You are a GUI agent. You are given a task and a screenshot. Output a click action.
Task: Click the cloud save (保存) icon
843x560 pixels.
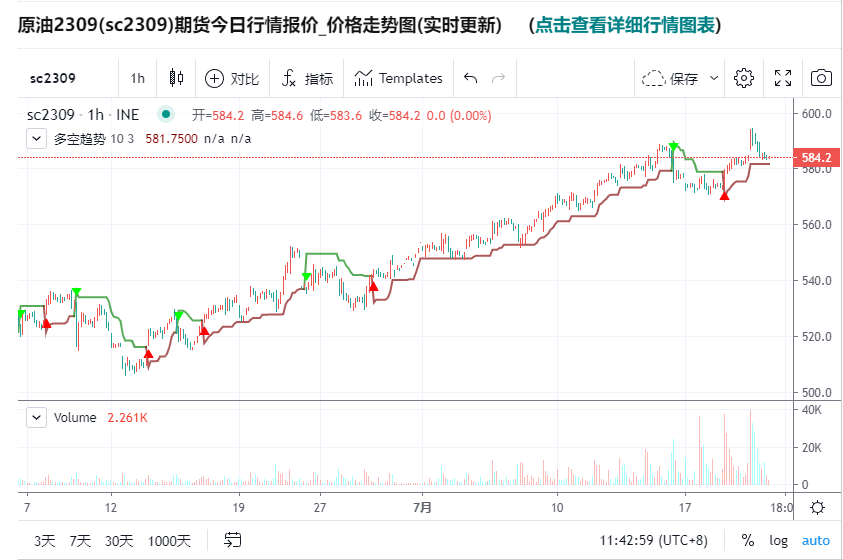(653, 78)
